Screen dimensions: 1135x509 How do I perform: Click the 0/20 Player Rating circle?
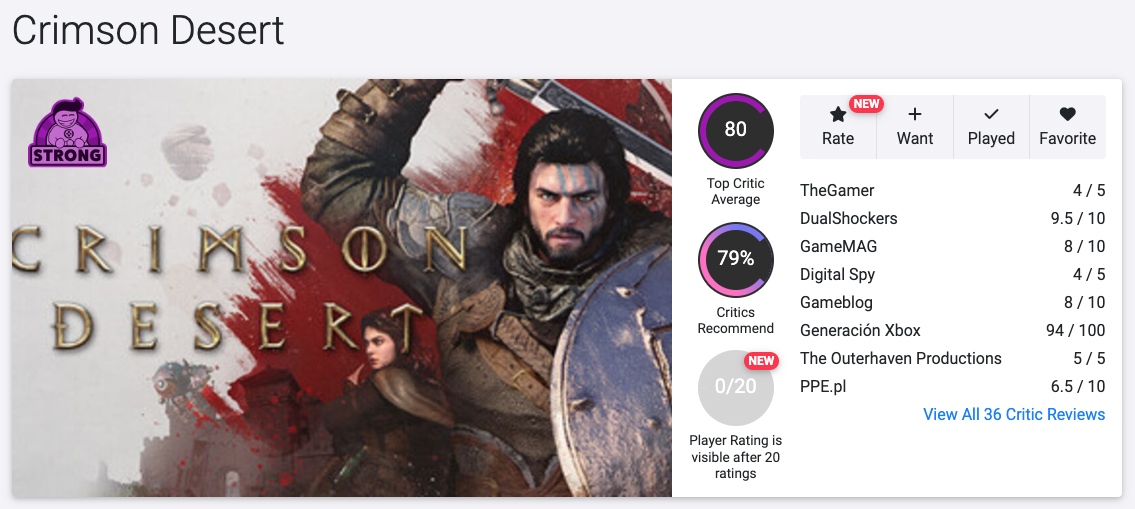(736, 387)
